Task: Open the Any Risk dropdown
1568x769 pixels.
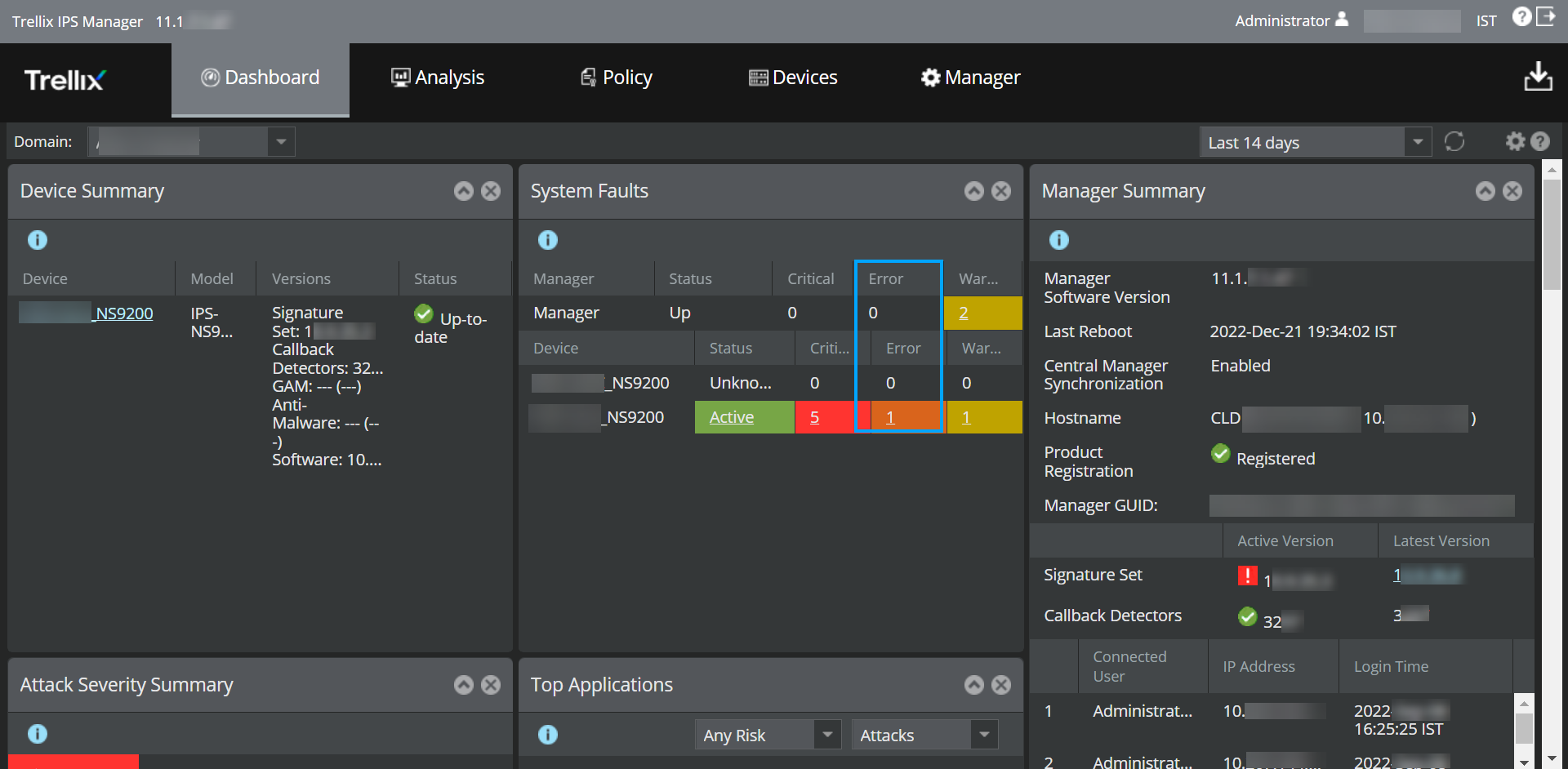Action: click(827, 735)
